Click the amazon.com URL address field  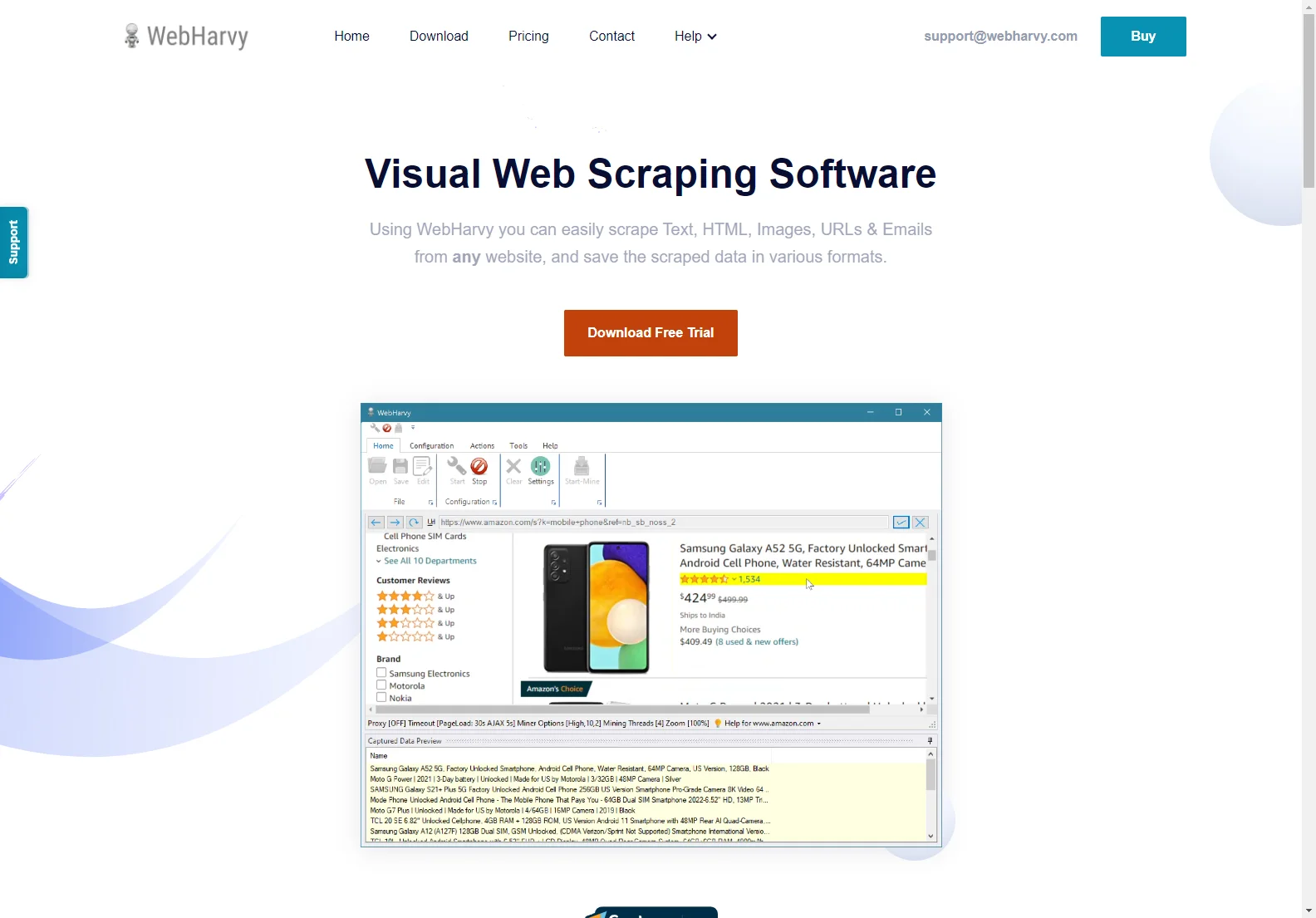tap(663, 523)
